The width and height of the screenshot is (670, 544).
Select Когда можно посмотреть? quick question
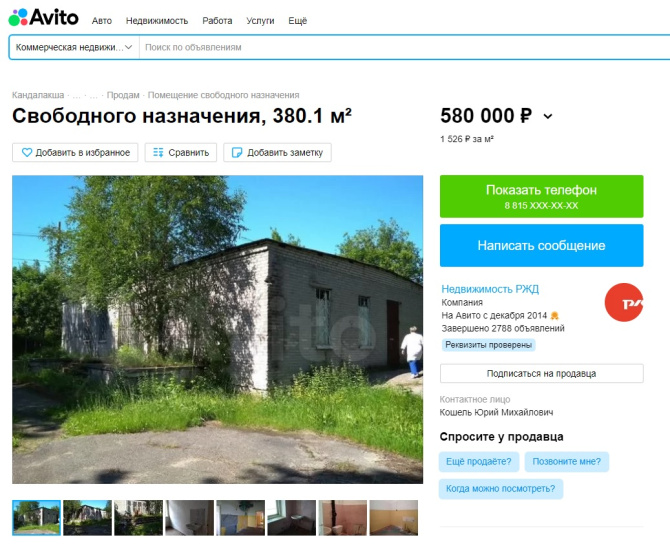click(x=501, y=488)
